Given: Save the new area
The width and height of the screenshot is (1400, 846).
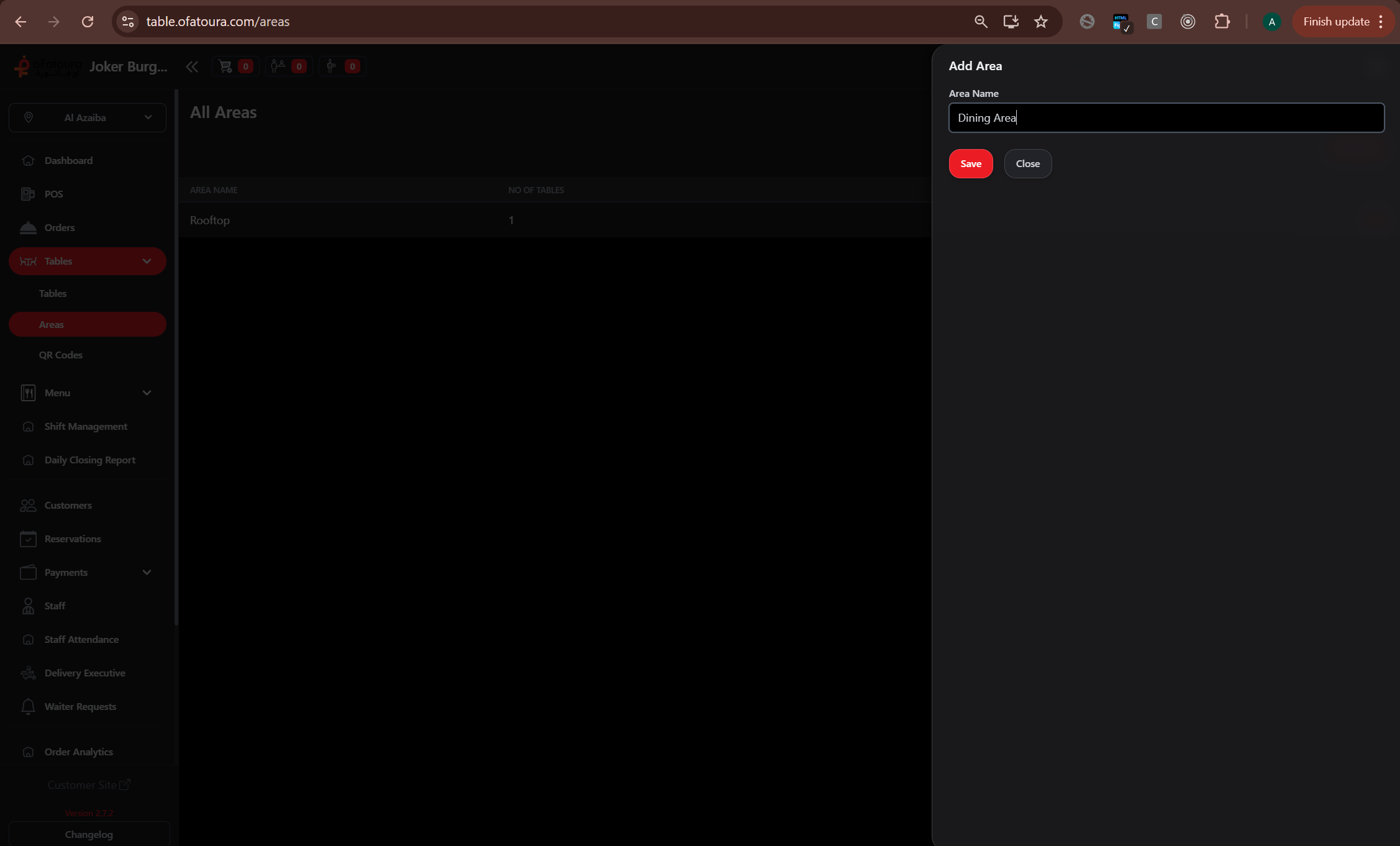Looking at the screenshot, I should pyautogui.click(x=970, y=163).
